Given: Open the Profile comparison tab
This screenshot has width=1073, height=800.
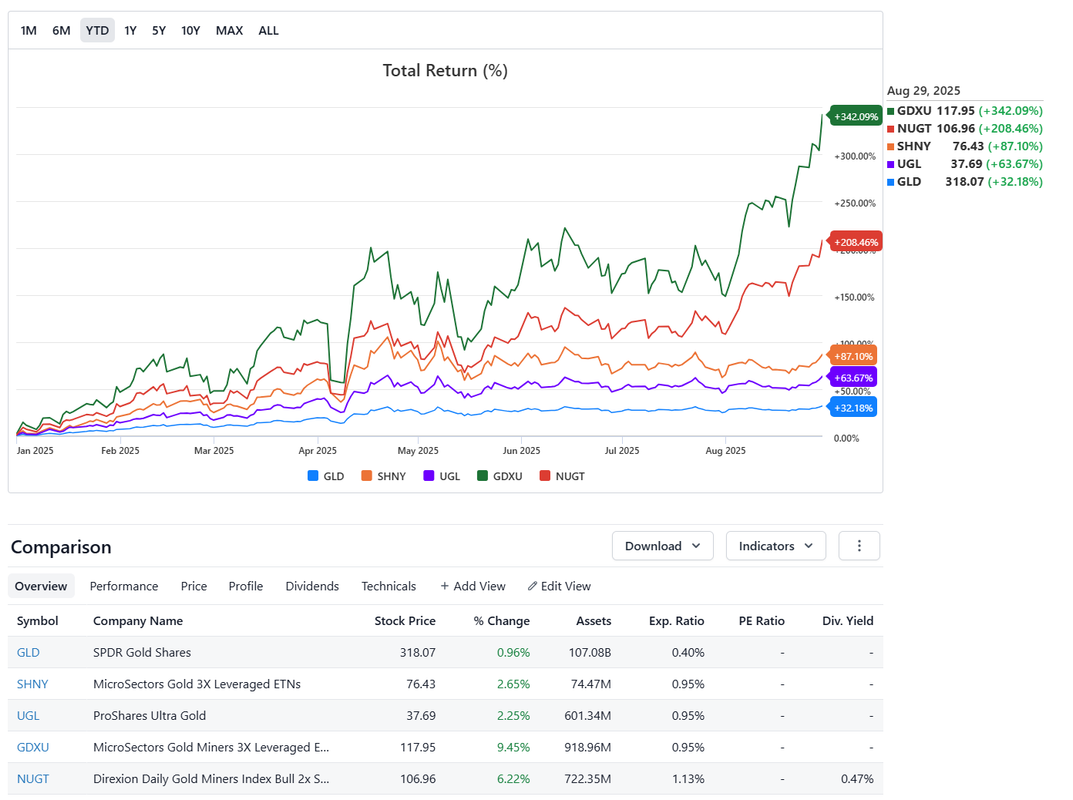Looking at the screenshot, I should click(246, 586).
